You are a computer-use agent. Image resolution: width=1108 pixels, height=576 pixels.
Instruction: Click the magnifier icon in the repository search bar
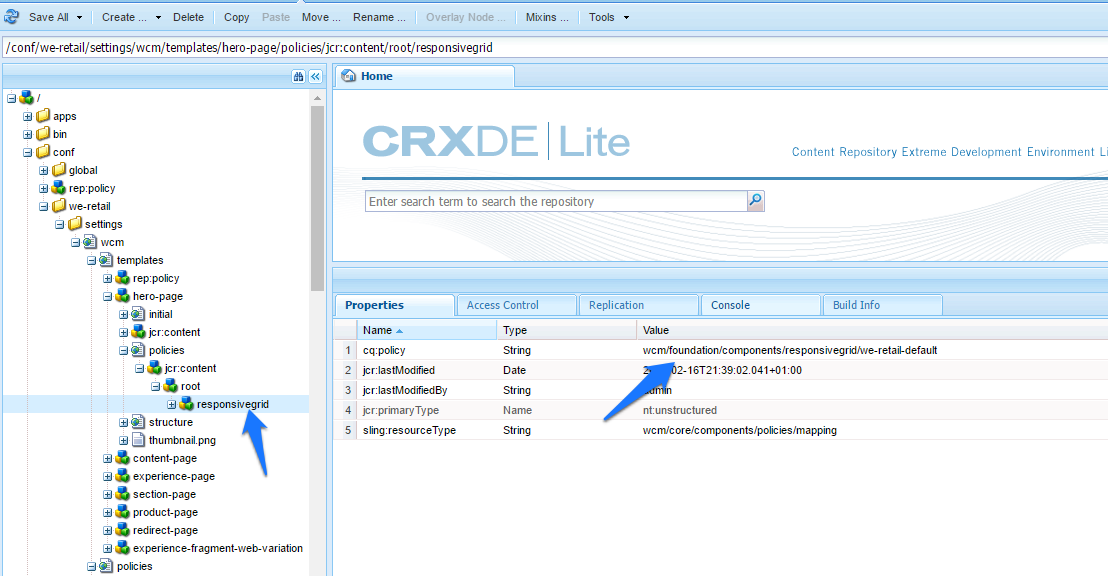pyautogui.click(x=755, y=200)
